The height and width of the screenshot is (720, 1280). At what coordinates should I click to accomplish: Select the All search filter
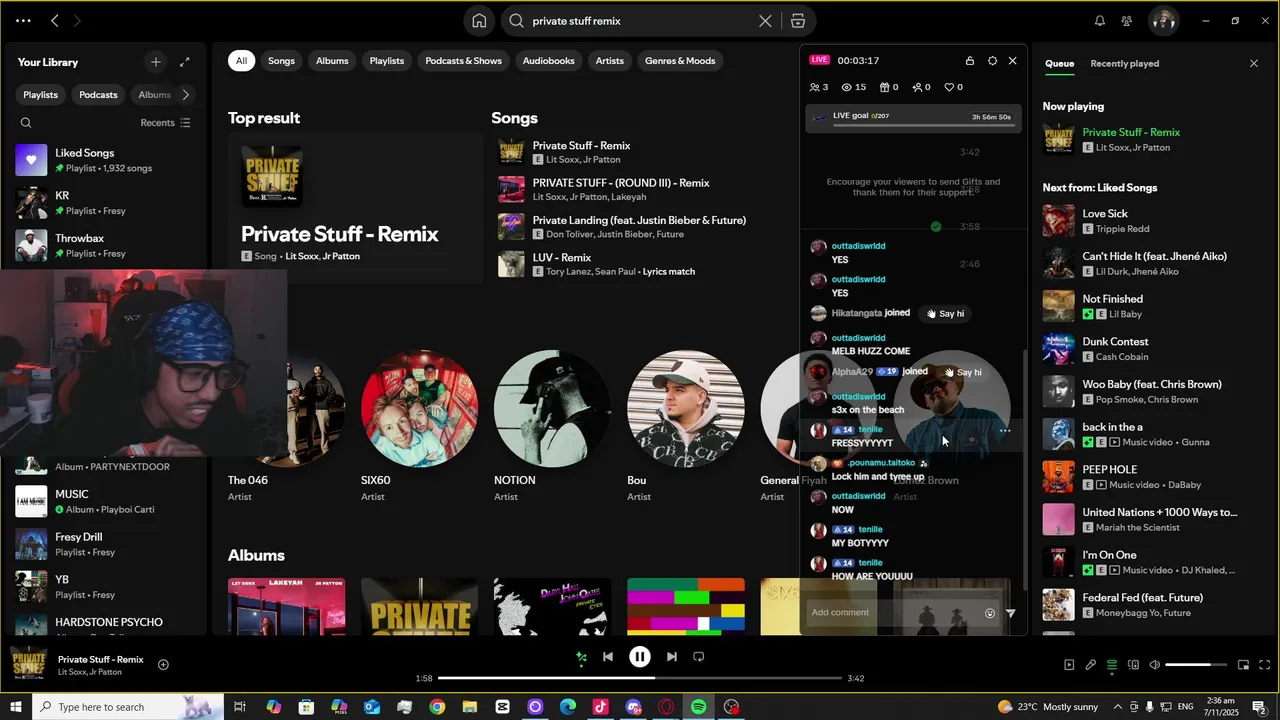(241, 61)
